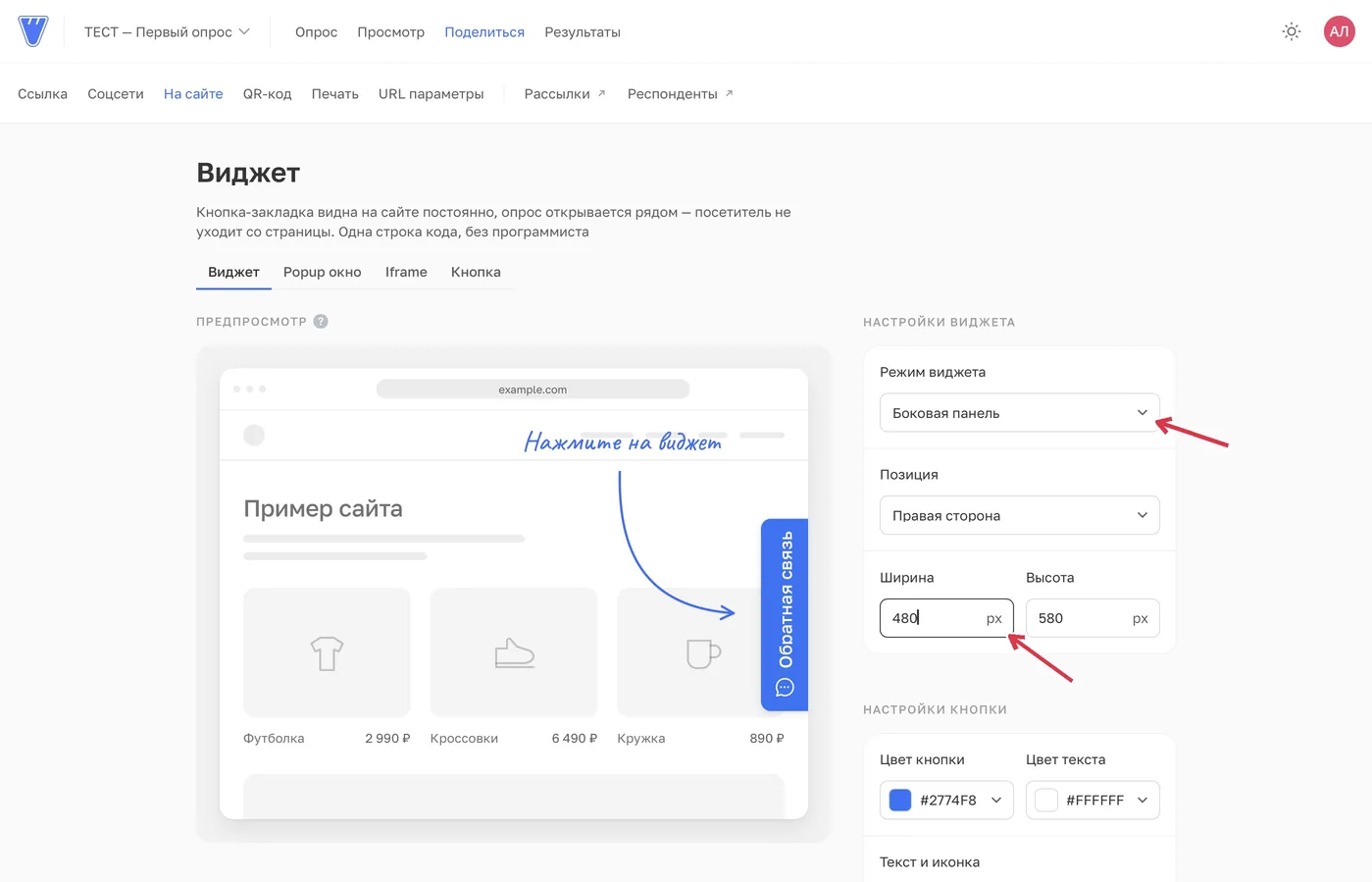Image resolution: width=1372 pixels, height=882 pixels.
Task: Click the 6 490 ₽ price text
Action: click(x=575, y=738)
